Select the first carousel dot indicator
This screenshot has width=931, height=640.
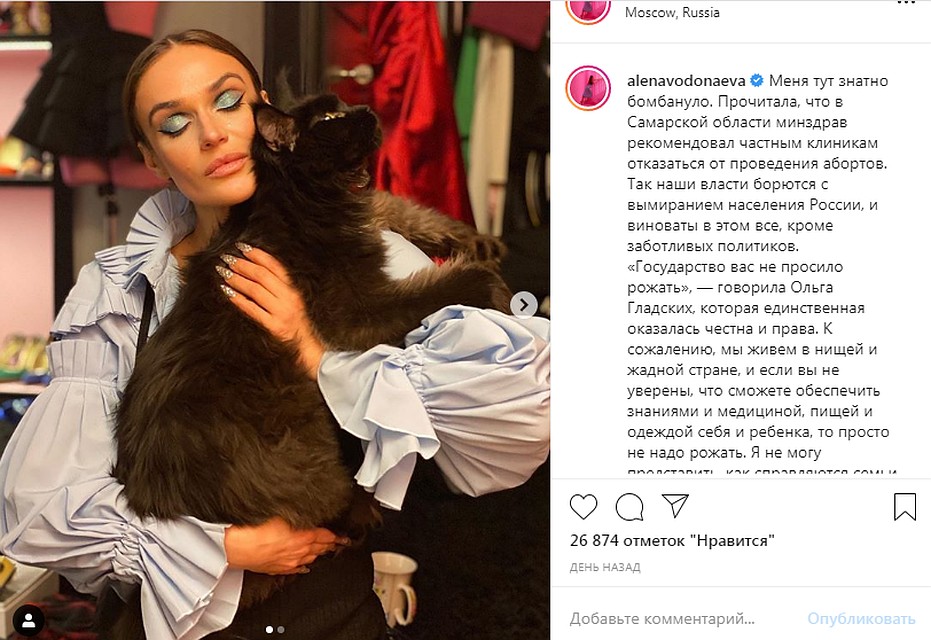270,629
